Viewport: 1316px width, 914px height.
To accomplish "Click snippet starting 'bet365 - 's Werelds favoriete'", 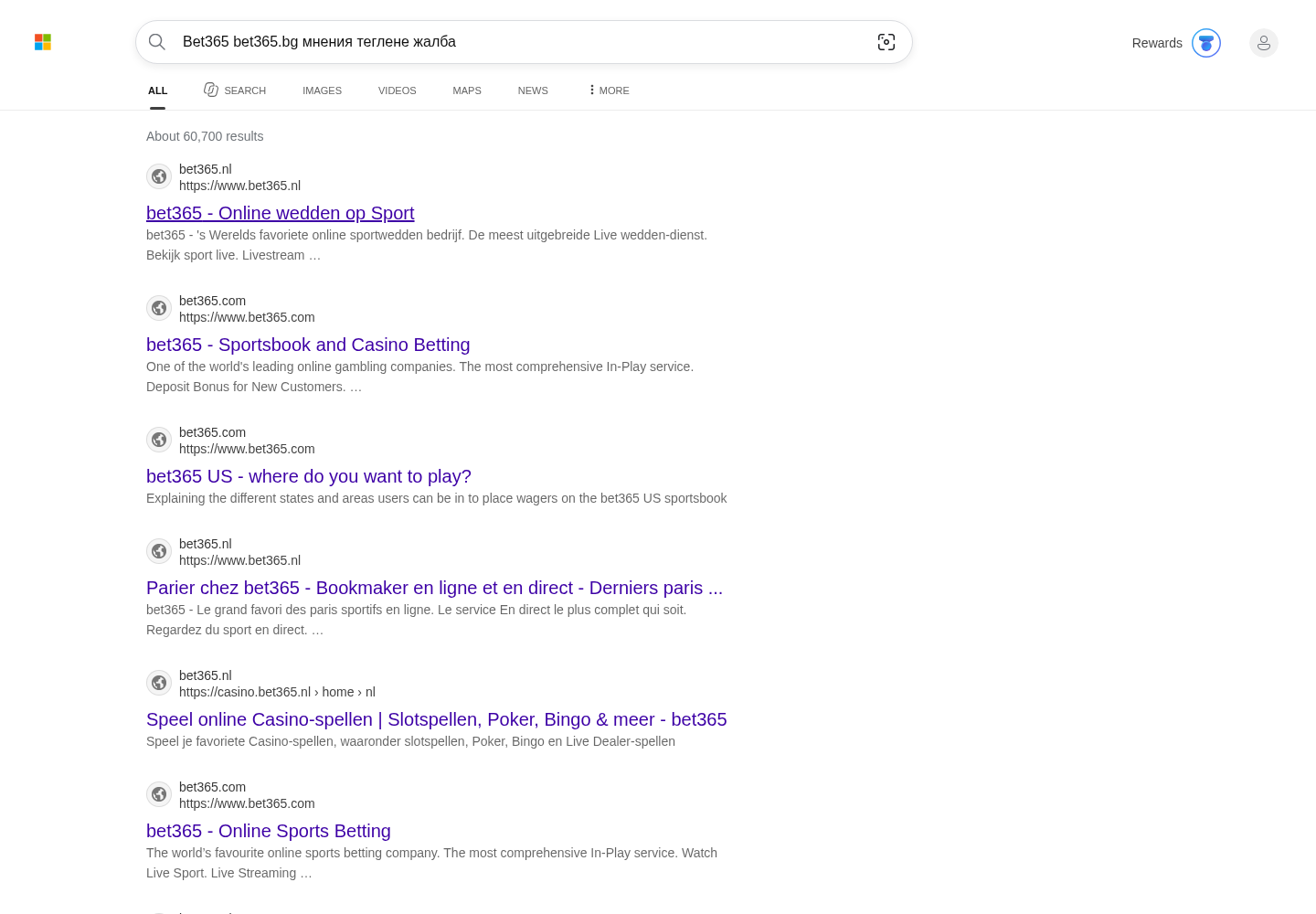I will tap(427, 245).
